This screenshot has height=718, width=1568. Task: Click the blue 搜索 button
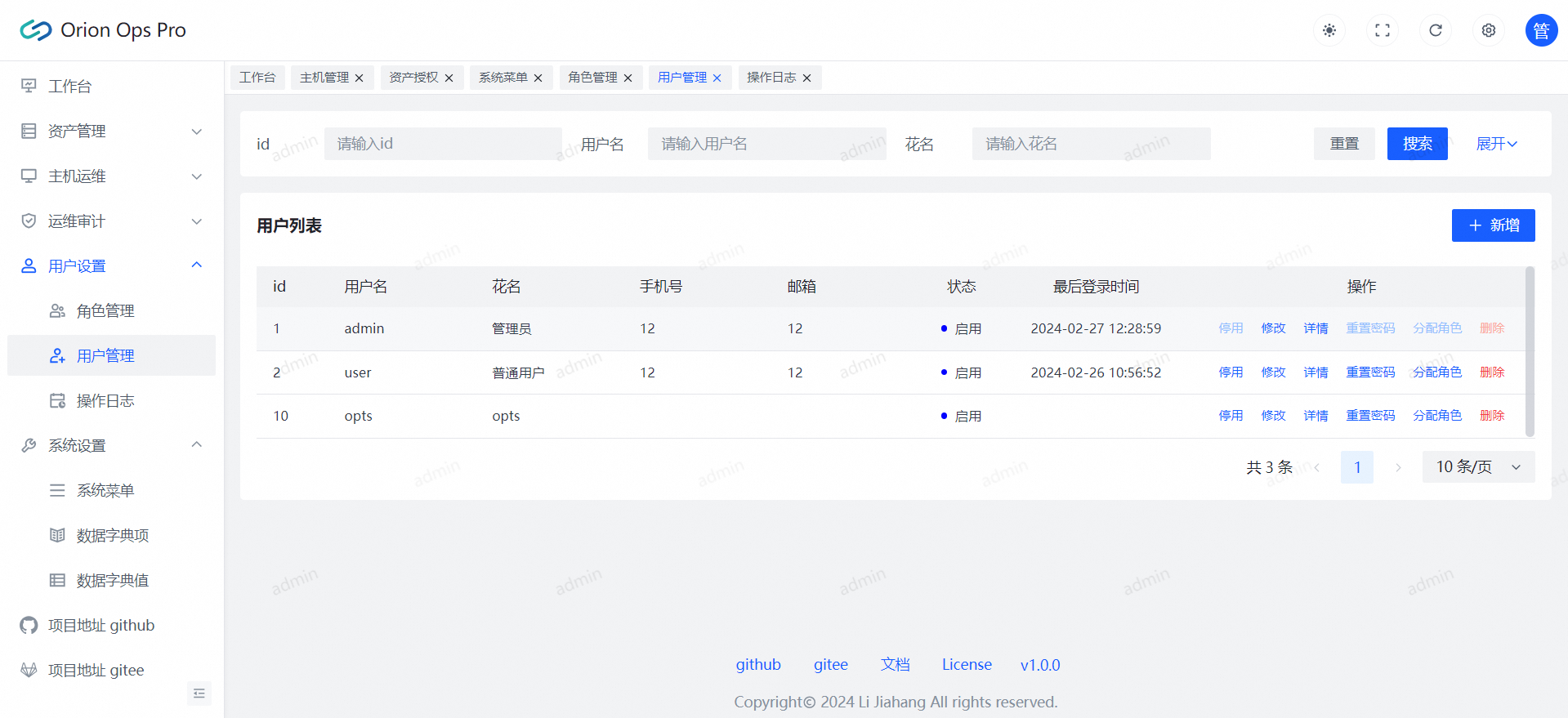1417,144
